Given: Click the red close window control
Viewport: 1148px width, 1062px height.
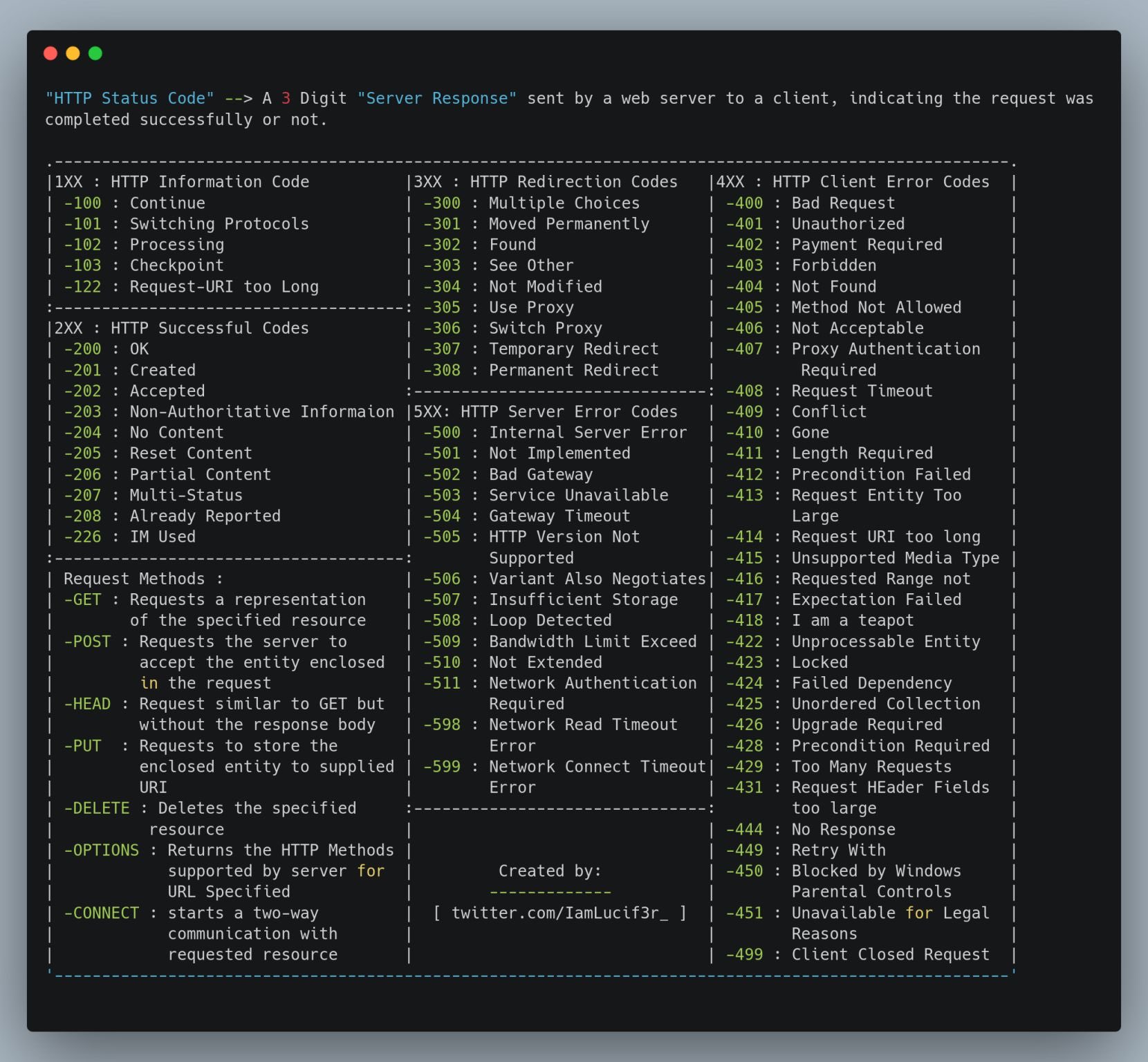Looking at the screenshot, I should [50, 52].
